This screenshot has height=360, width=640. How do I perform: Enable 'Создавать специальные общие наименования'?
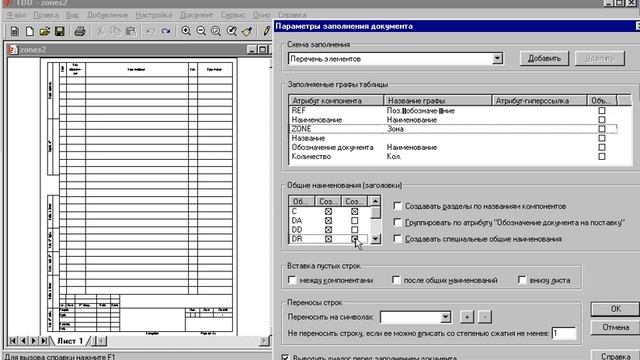[398, 239]
